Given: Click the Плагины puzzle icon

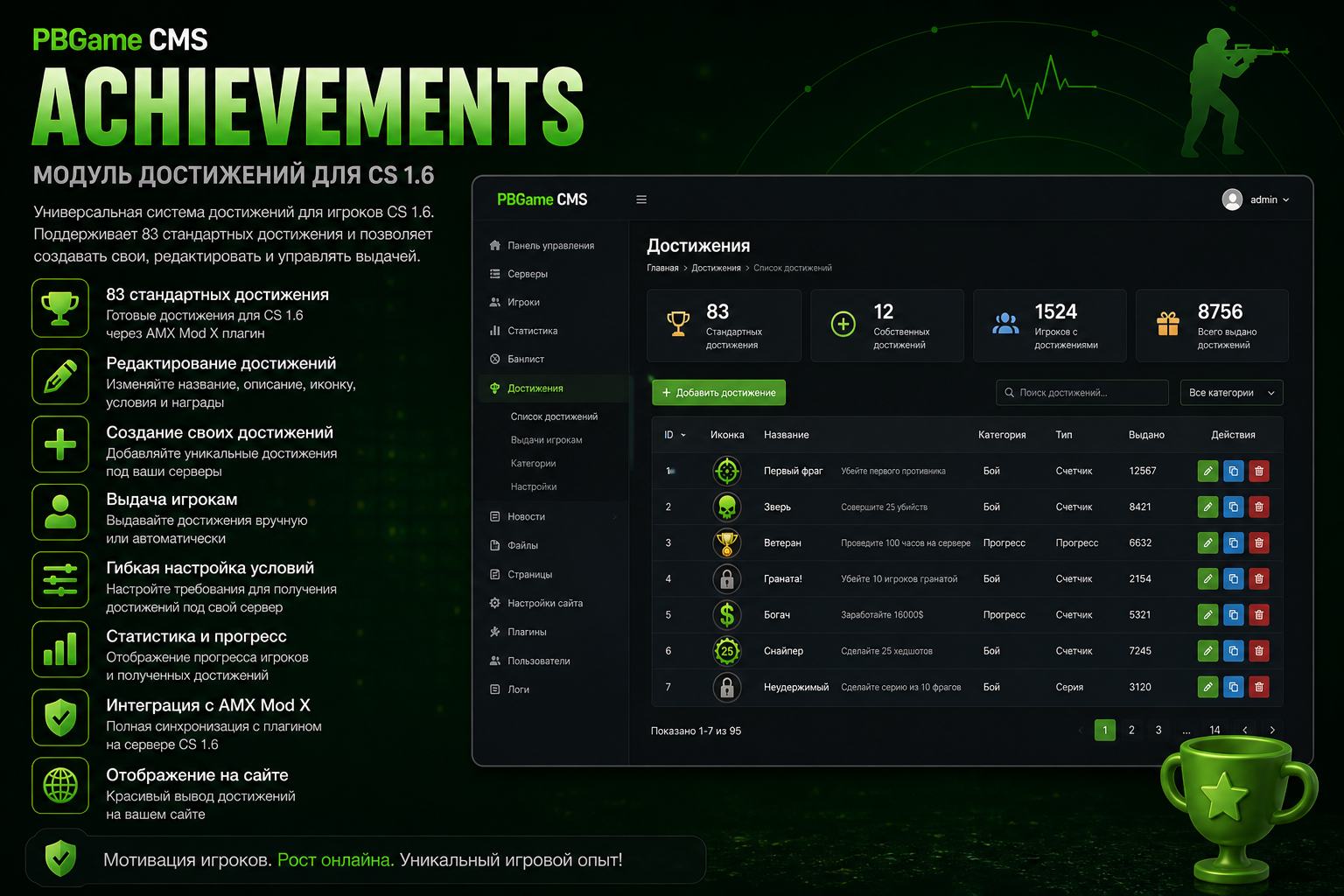Looking at the screenshot, I should pos(495,632).
